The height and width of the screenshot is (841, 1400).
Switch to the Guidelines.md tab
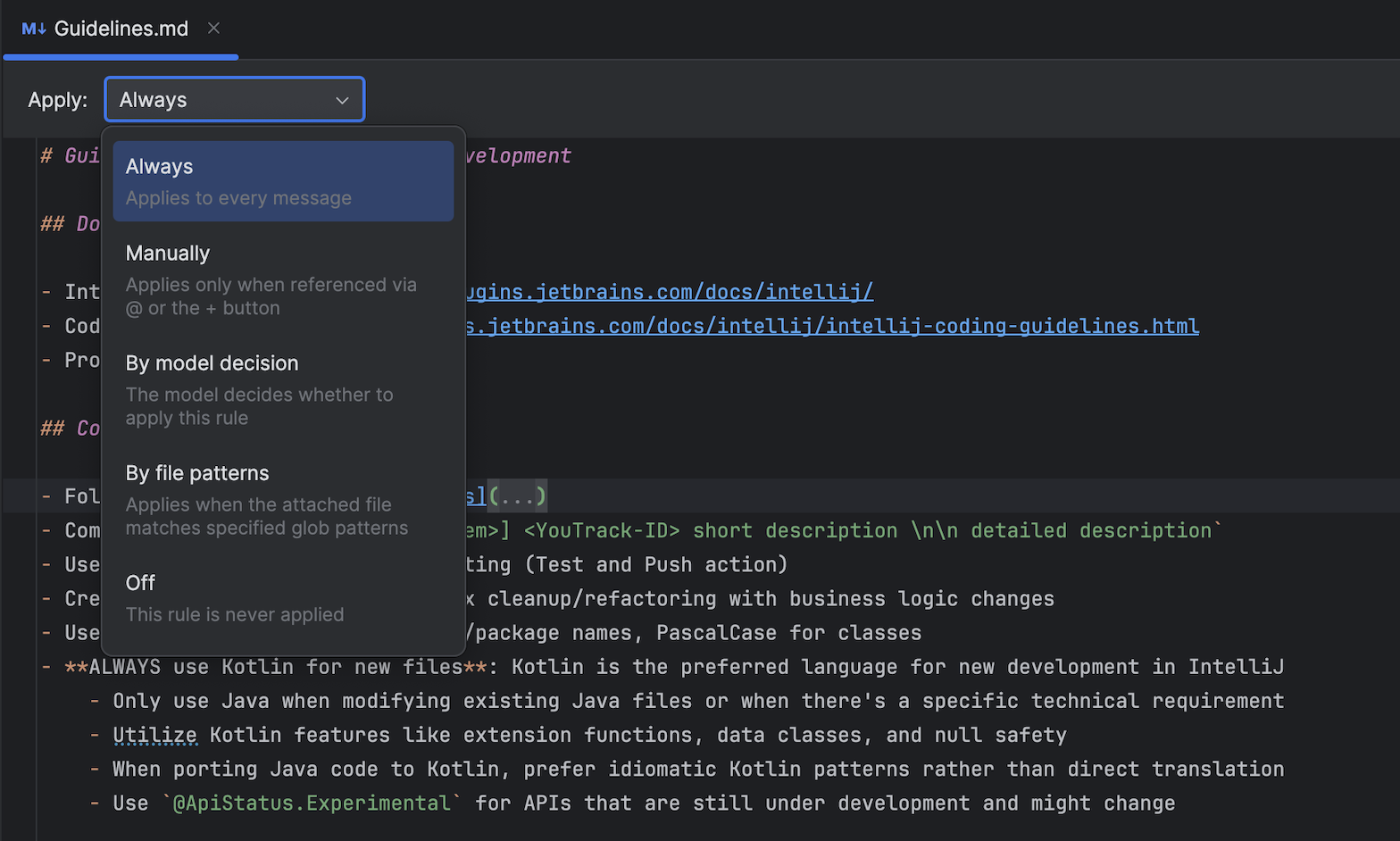point(121,29)
